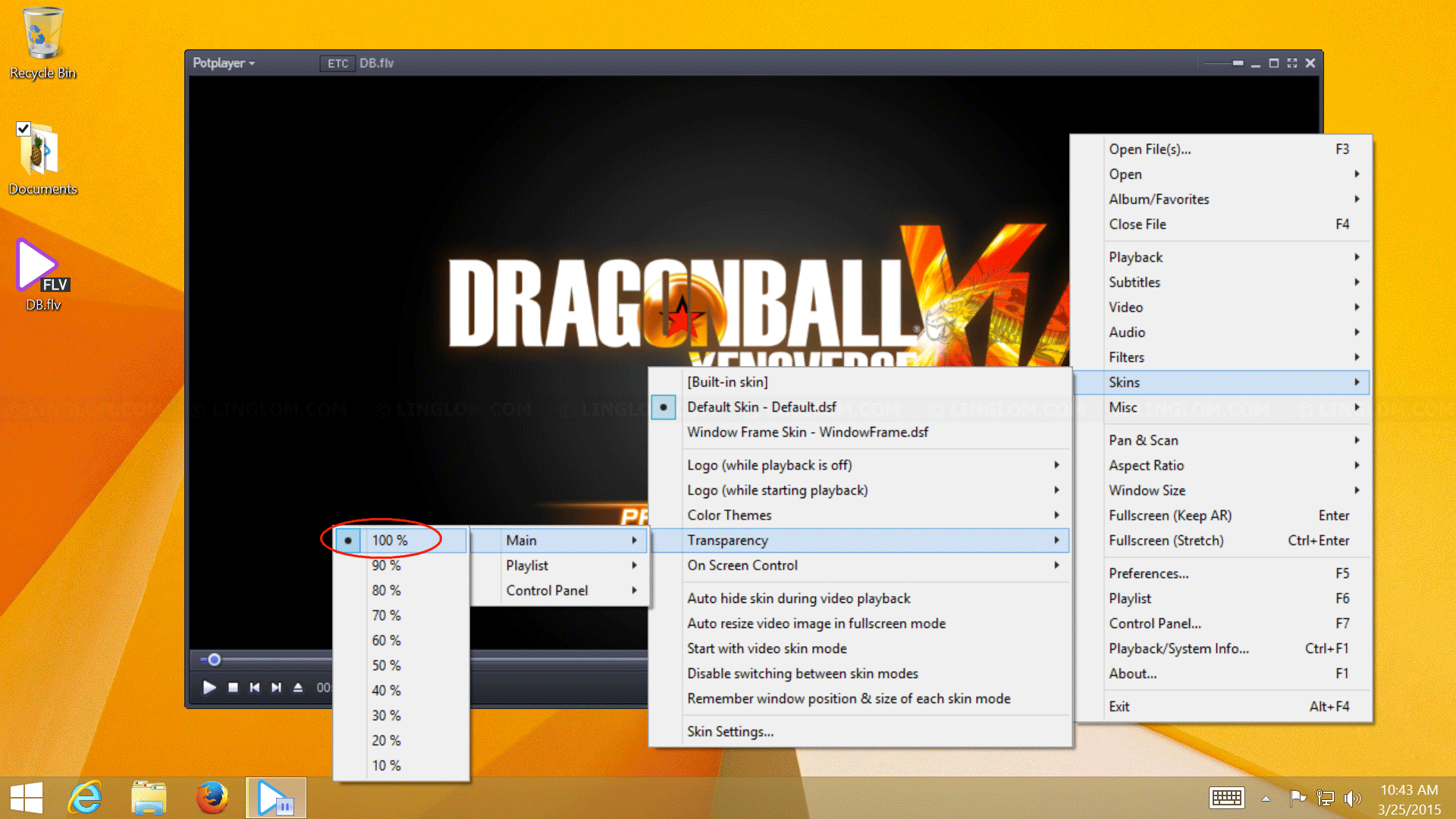
Task: Open Preferences... from the menu
Action: pyautogui.click(x=1221, y=573)
